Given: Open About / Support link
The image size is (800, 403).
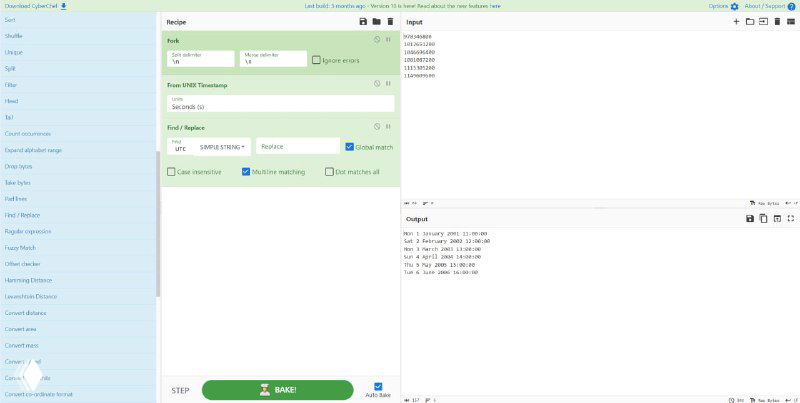Looking at the screenshot, I should click(x=765, y=6).
